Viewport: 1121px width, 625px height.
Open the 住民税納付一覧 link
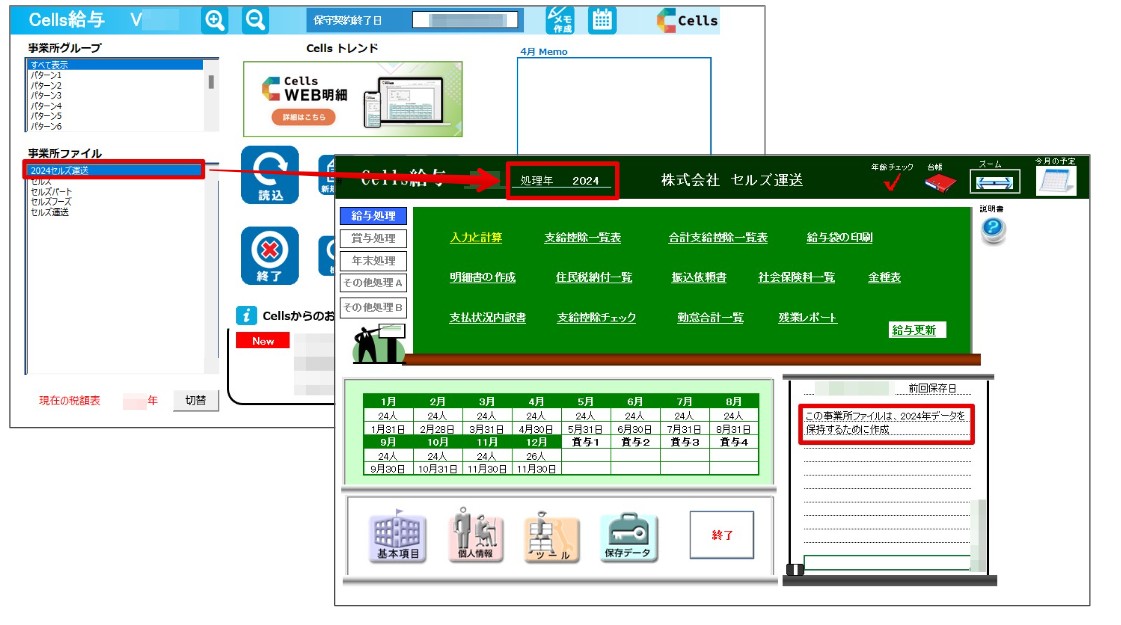point(593,277)
